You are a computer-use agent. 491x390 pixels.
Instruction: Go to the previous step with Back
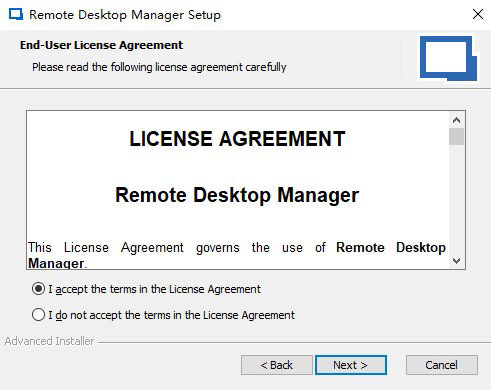click(x=277, y=365)
